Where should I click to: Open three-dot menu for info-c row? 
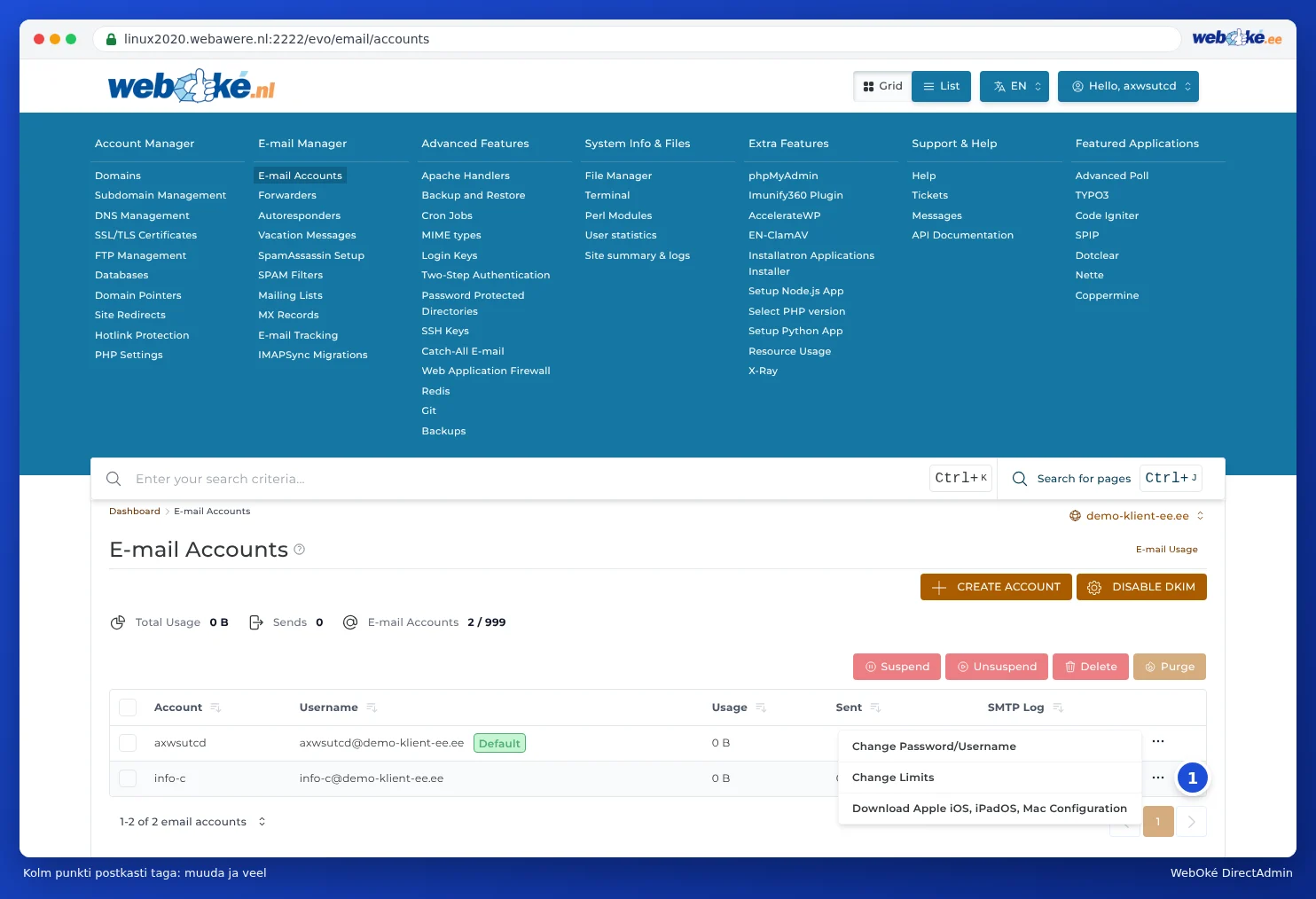click(1158, 778)
